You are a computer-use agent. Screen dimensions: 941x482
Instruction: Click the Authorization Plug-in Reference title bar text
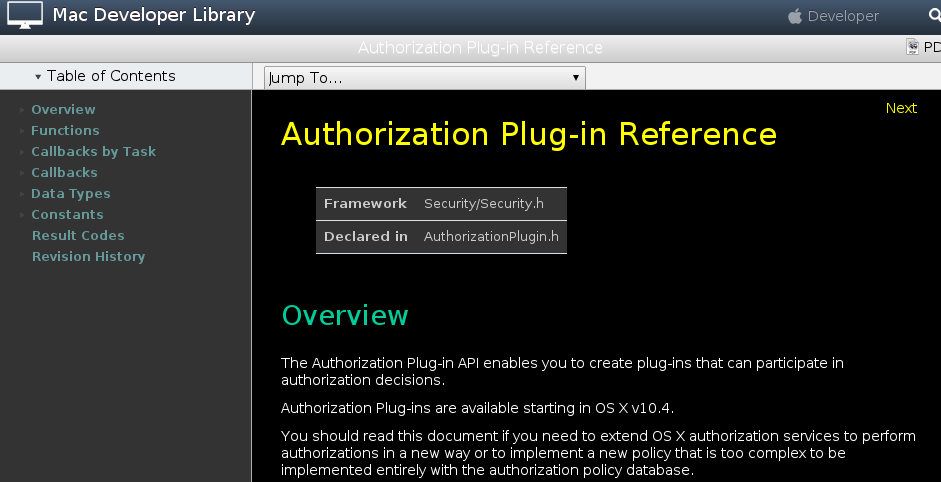[480, 48]
